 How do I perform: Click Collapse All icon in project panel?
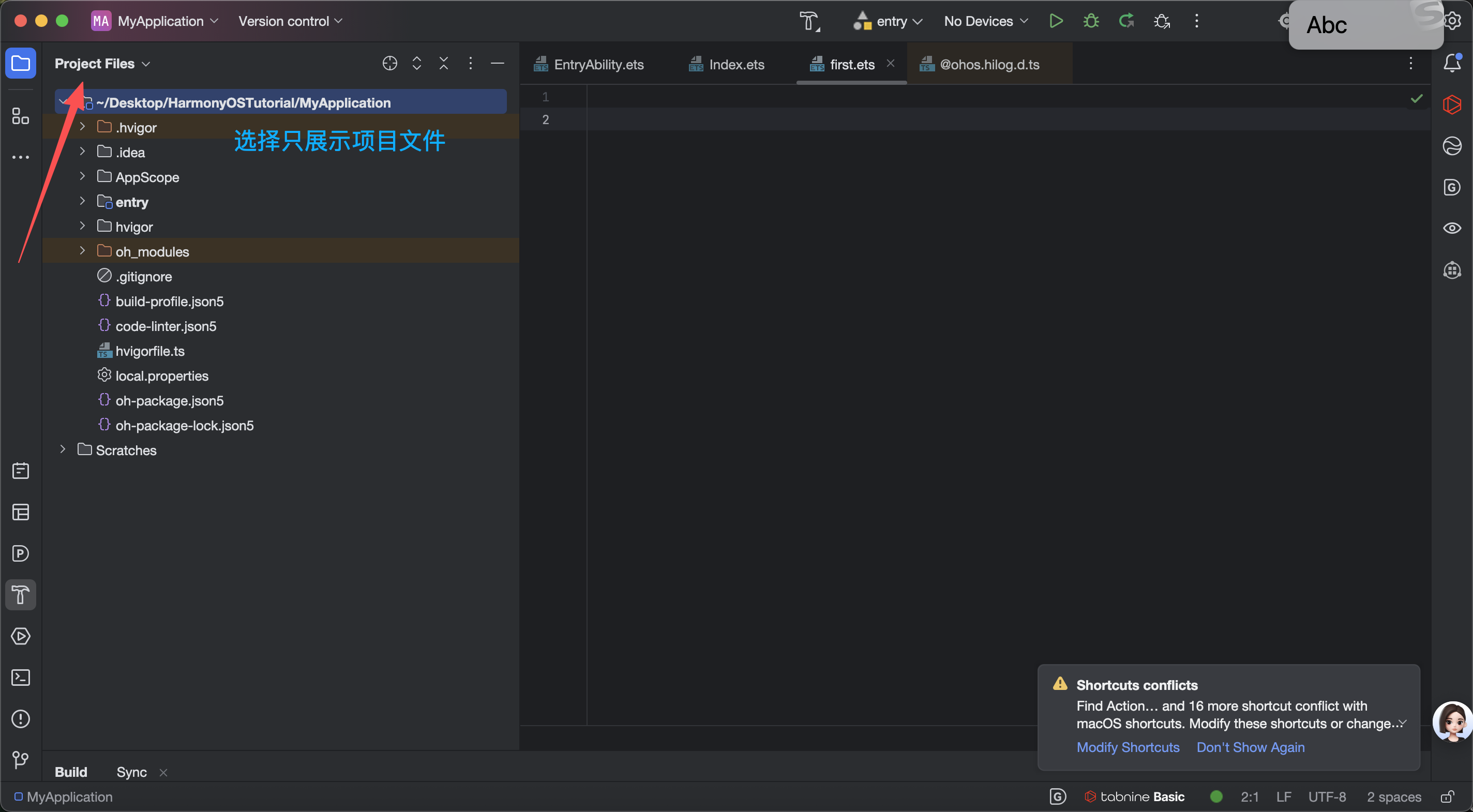tap(443, 64)
